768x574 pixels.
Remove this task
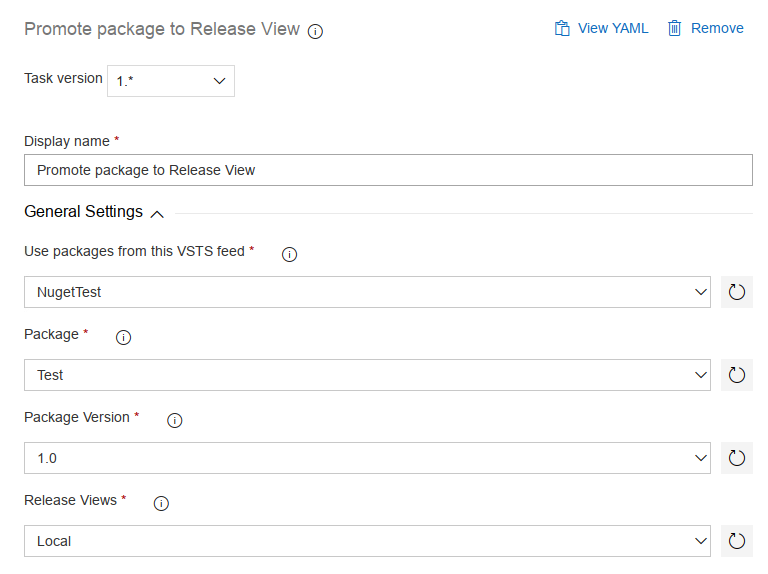pyautogui.click(x=716, y=28)
